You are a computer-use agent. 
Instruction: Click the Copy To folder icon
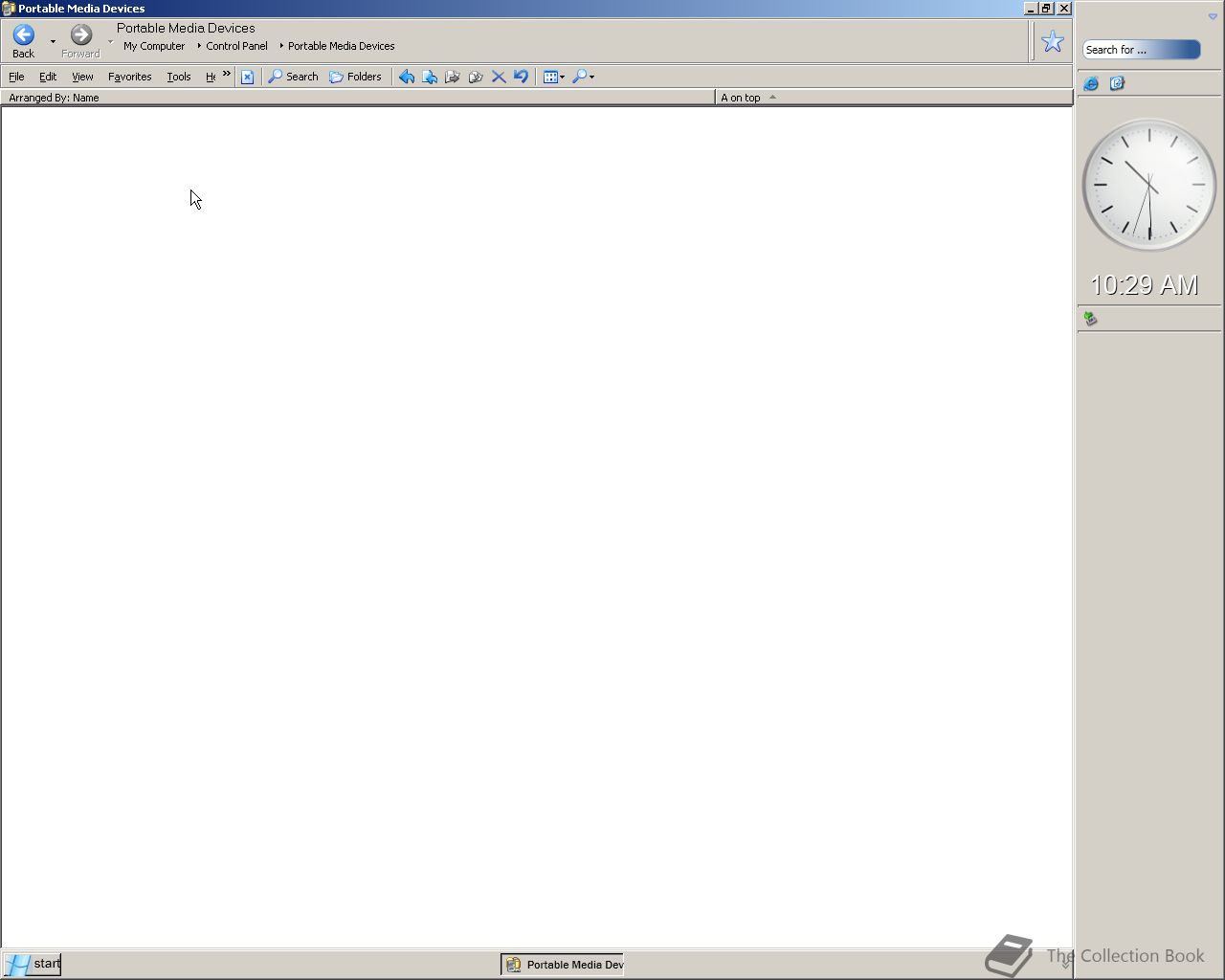(x=453, y=77)
